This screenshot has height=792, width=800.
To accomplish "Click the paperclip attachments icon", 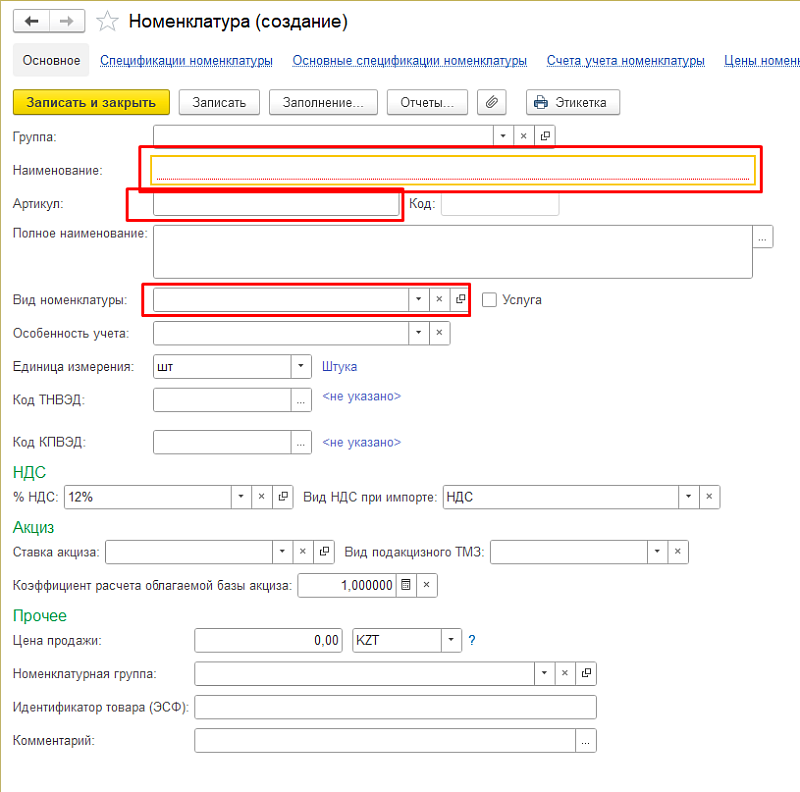I will pyautogui.click(x=492, y=102).
